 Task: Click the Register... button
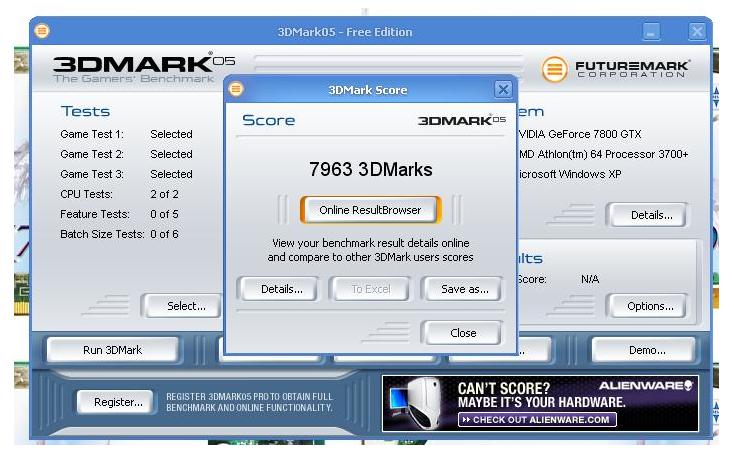[x=116, y=402]
